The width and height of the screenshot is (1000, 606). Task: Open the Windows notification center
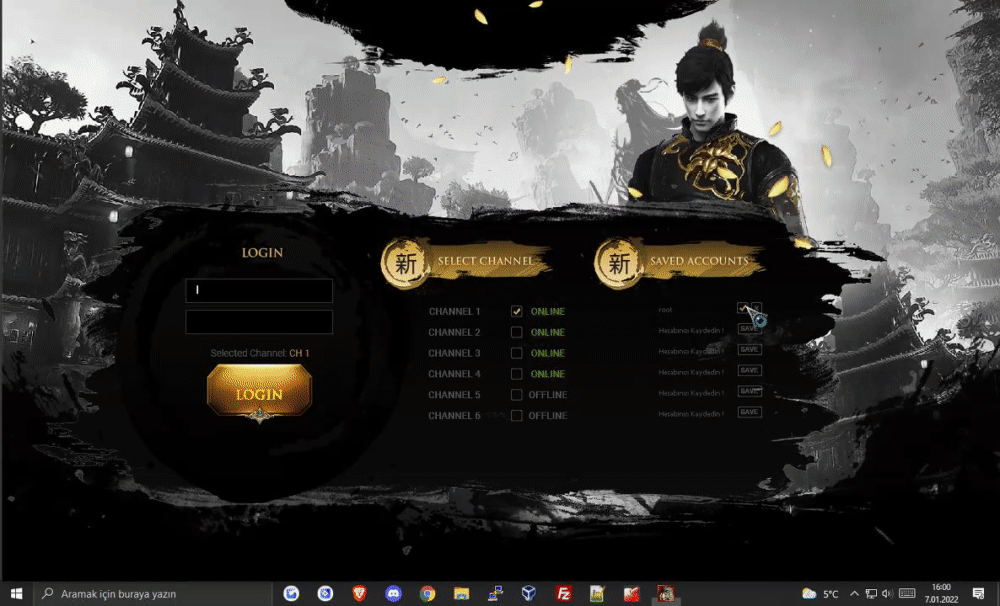(978, 594)
